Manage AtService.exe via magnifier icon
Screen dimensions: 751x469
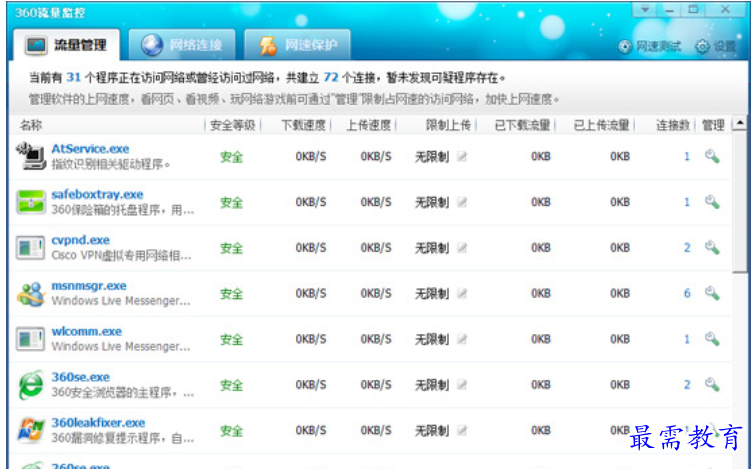[x=712, y=156]
